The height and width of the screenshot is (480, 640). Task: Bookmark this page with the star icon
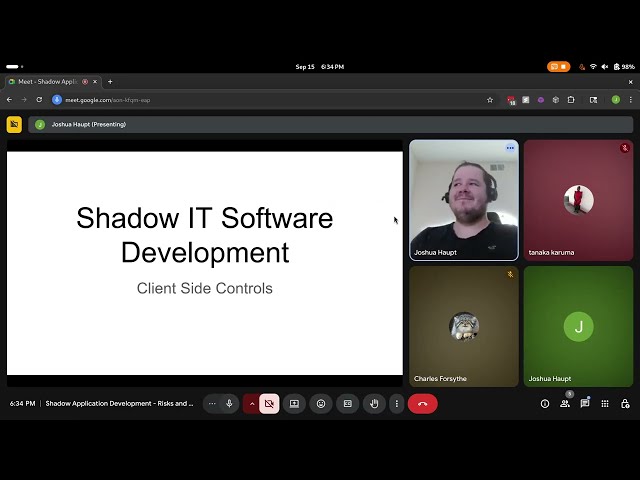[x=490, y=100]
